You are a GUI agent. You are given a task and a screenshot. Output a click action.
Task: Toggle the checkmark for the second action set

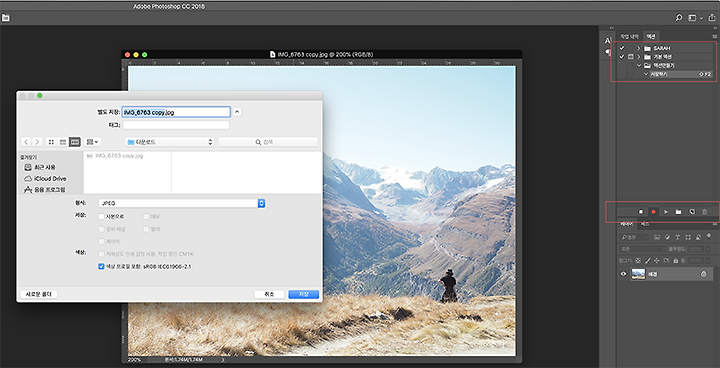tap(622, 57)
